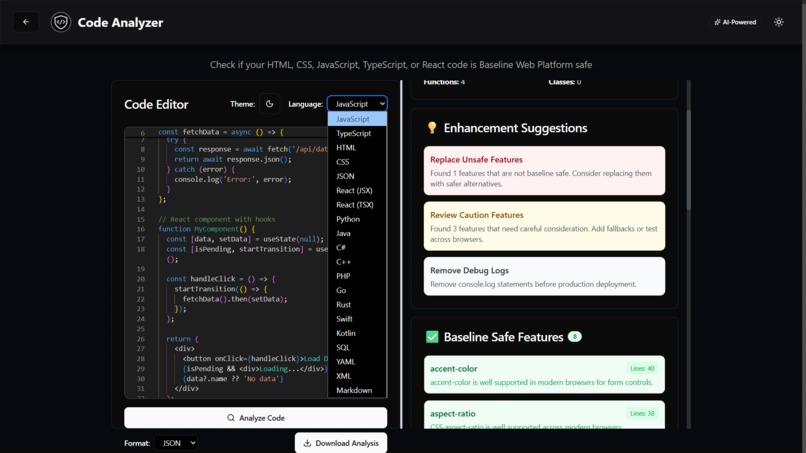Open the Review Caution Features suggestion
Screen dimensions: 806x453
(544, 226)
